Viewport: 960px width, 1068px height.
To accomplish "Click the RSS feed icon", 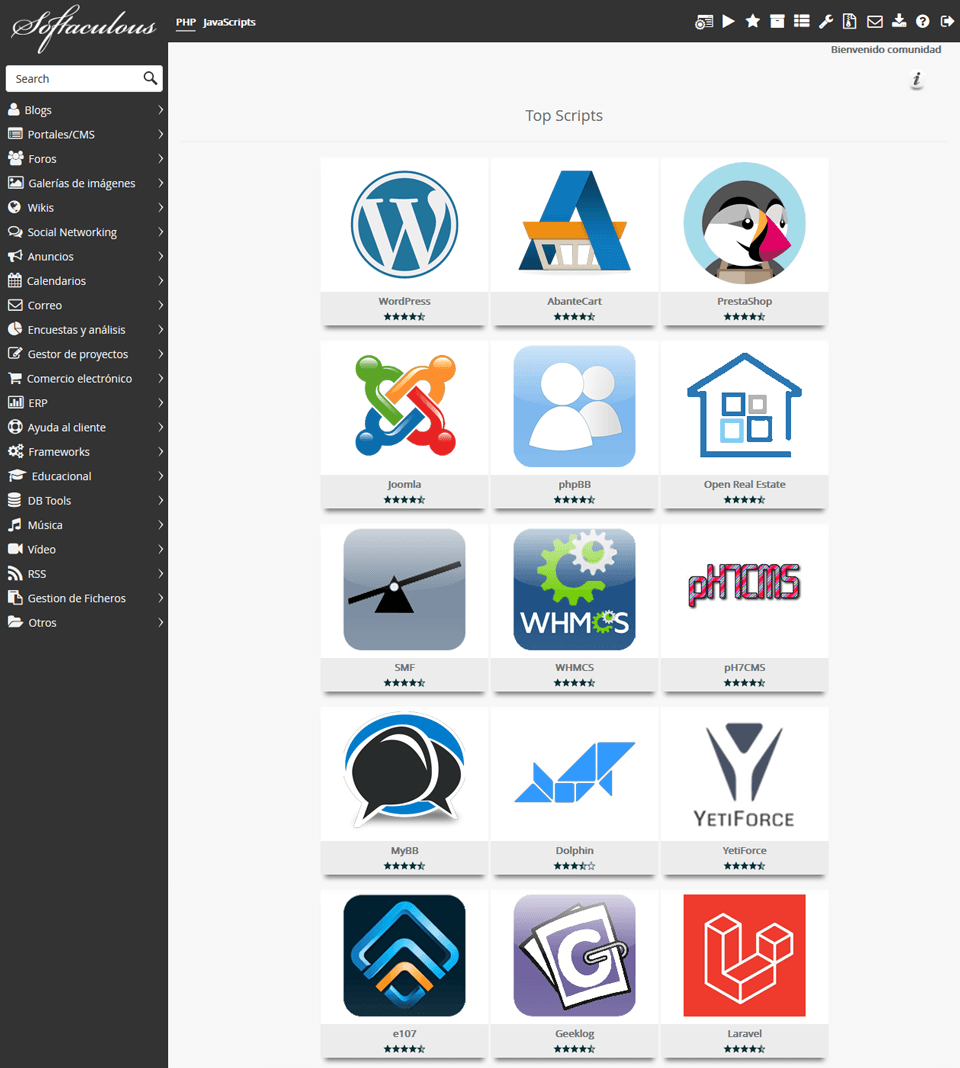I will tap(14, 574).
